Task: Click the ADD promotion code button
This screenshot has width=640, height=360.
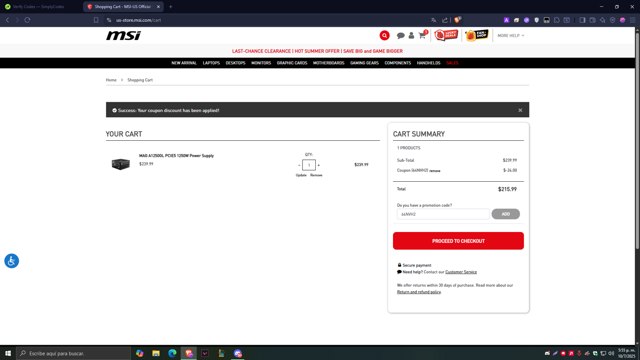Action: click(505, 214)
